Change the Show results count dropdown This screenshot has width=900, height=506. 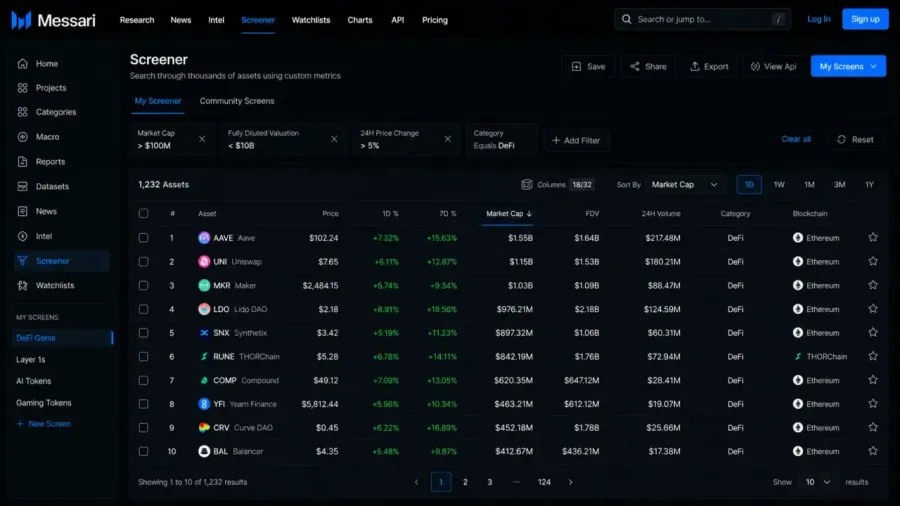tap(818, 482)
